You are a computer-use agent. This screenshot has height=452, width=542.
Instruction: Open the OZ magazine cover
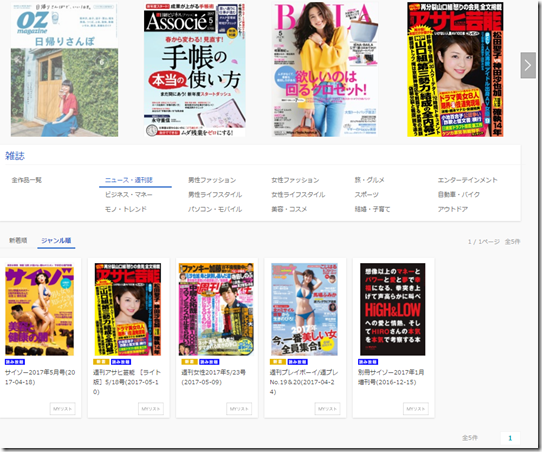pos(64,69)
